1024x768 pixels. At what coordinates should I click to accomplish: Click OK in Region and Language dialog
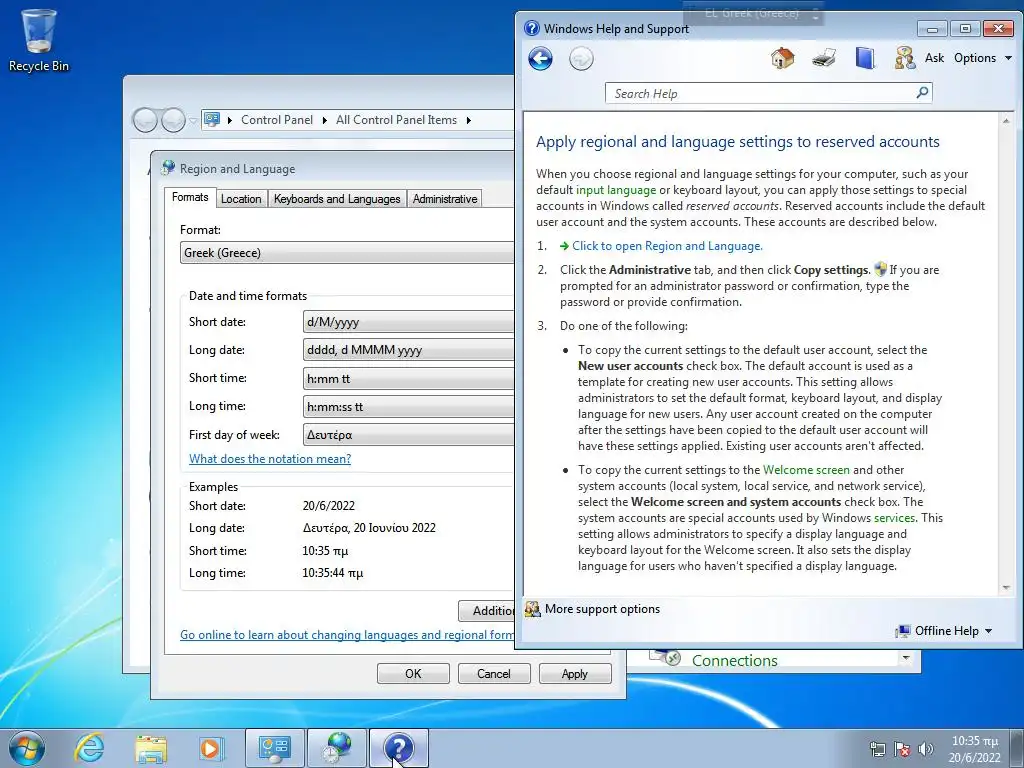pyautogui.click(x=413, y=674)
